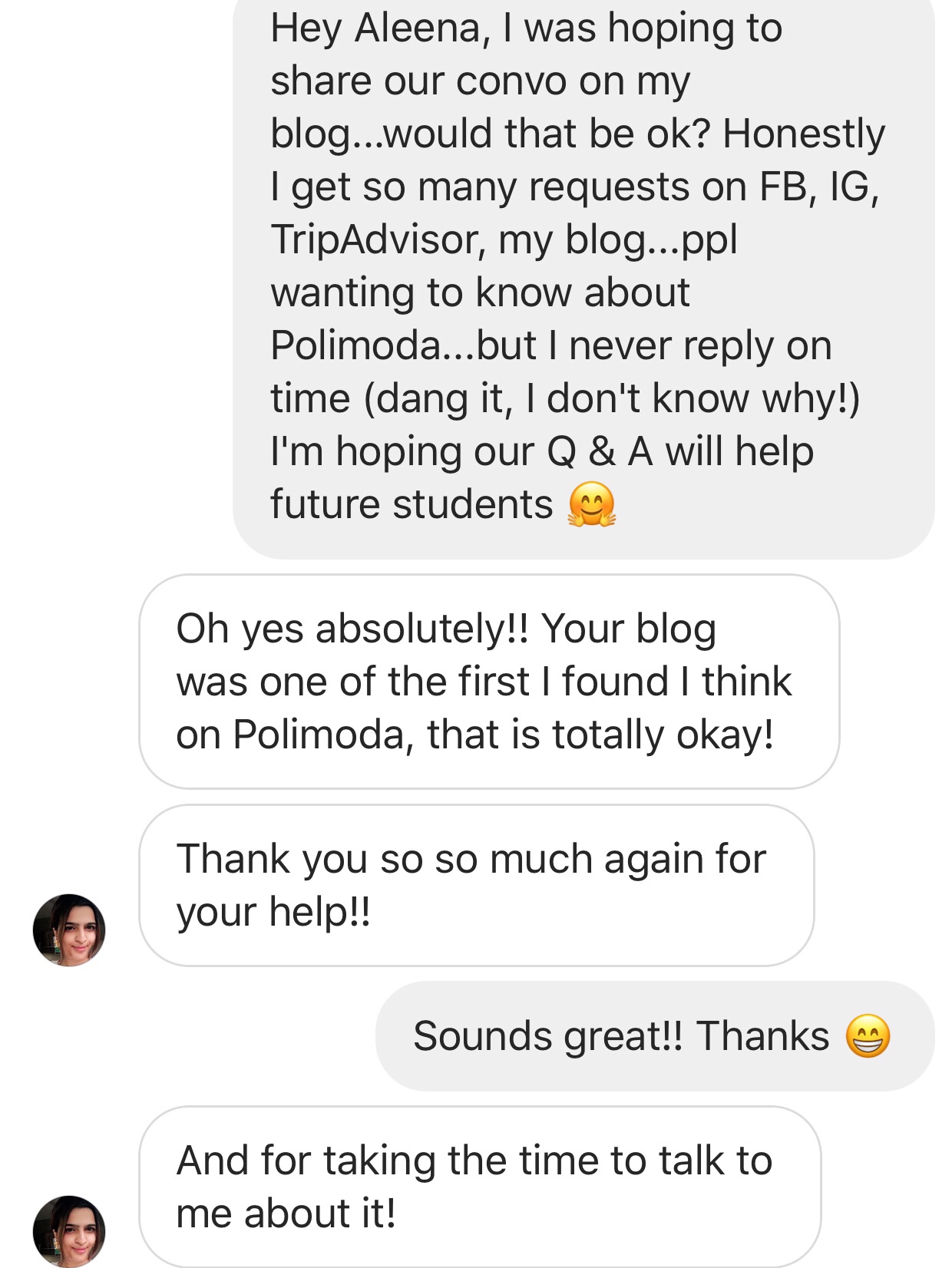Screen dimensions: 952x1268
Task: Tap "Polimoda" in the "totally okay" reply
Action: point(319,735)
